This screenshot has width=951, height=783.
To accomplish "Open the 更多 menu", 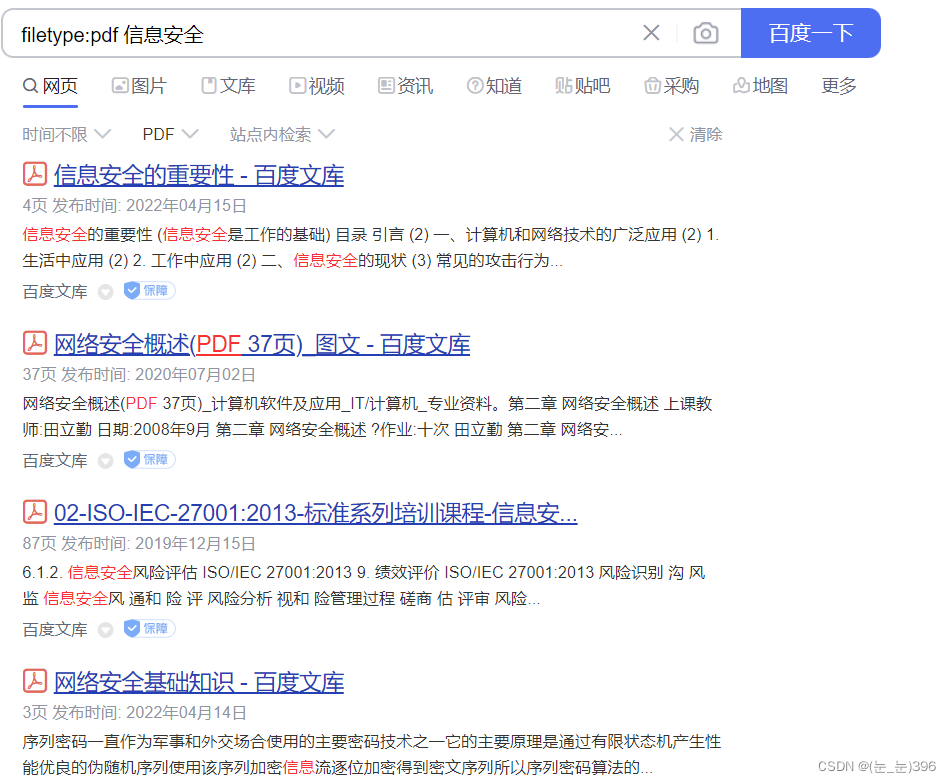I will click(x=839, y=86).
